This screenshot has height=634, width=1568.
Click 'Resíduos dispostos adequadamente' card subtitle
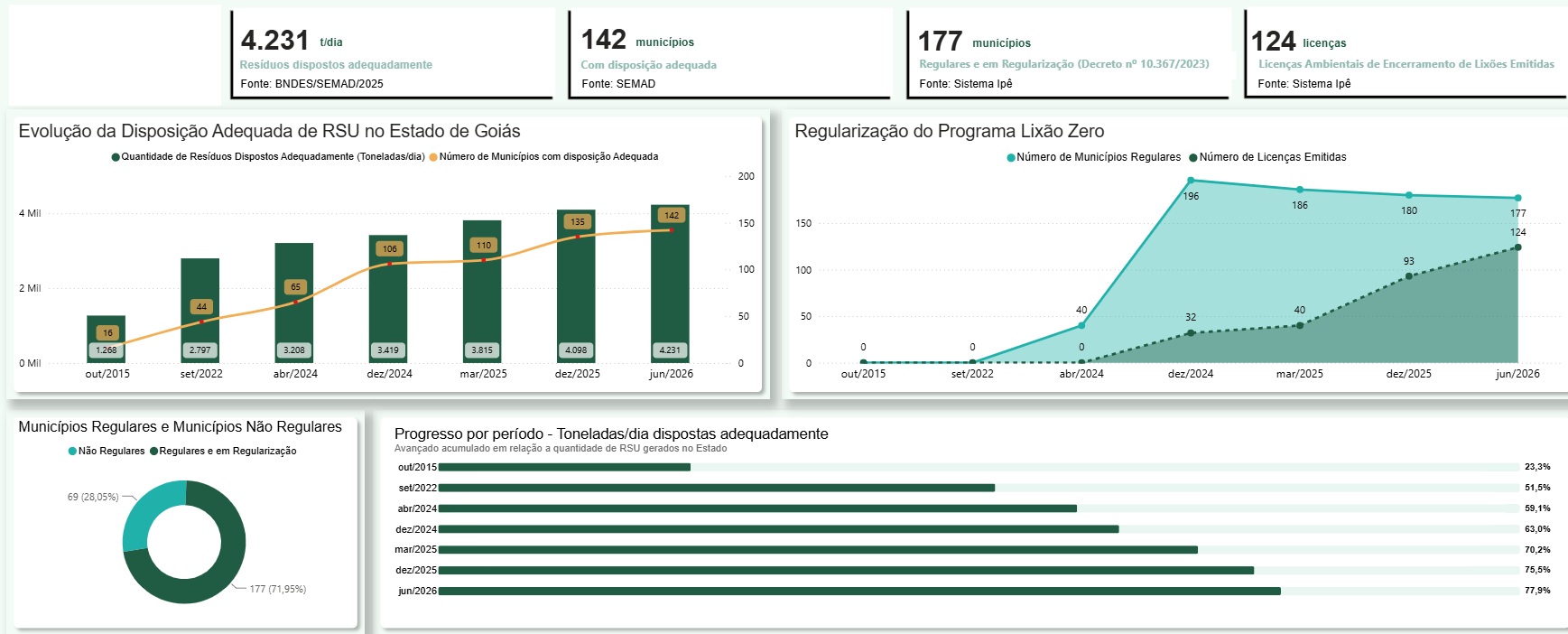(336, 65)
